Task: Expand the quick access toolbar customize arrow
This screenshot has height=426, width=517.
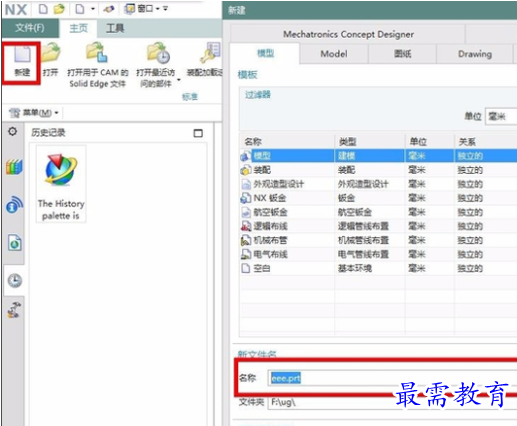Action: (x=165, y=9)
